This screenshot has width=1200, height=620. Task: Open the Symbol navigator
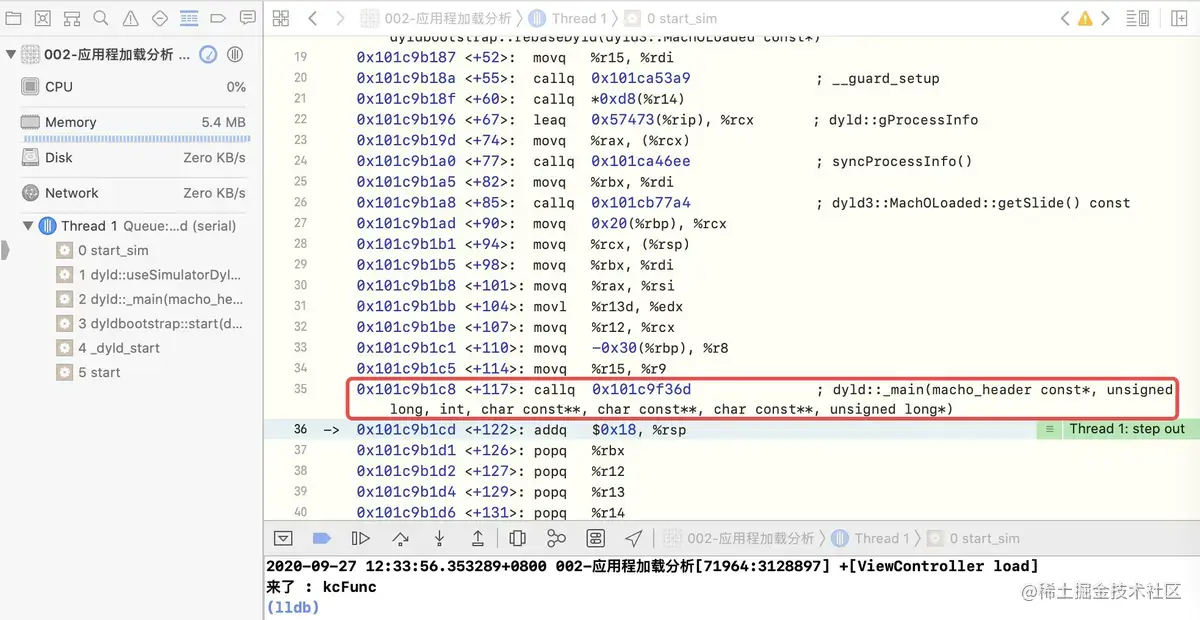(x=72, y=18)
